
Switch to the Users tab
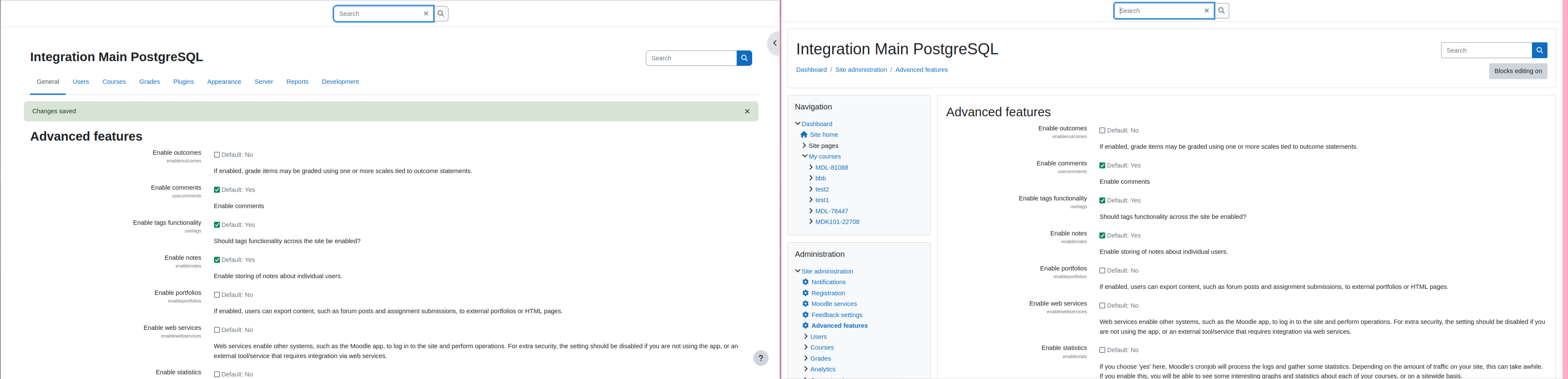pos(81,82)
